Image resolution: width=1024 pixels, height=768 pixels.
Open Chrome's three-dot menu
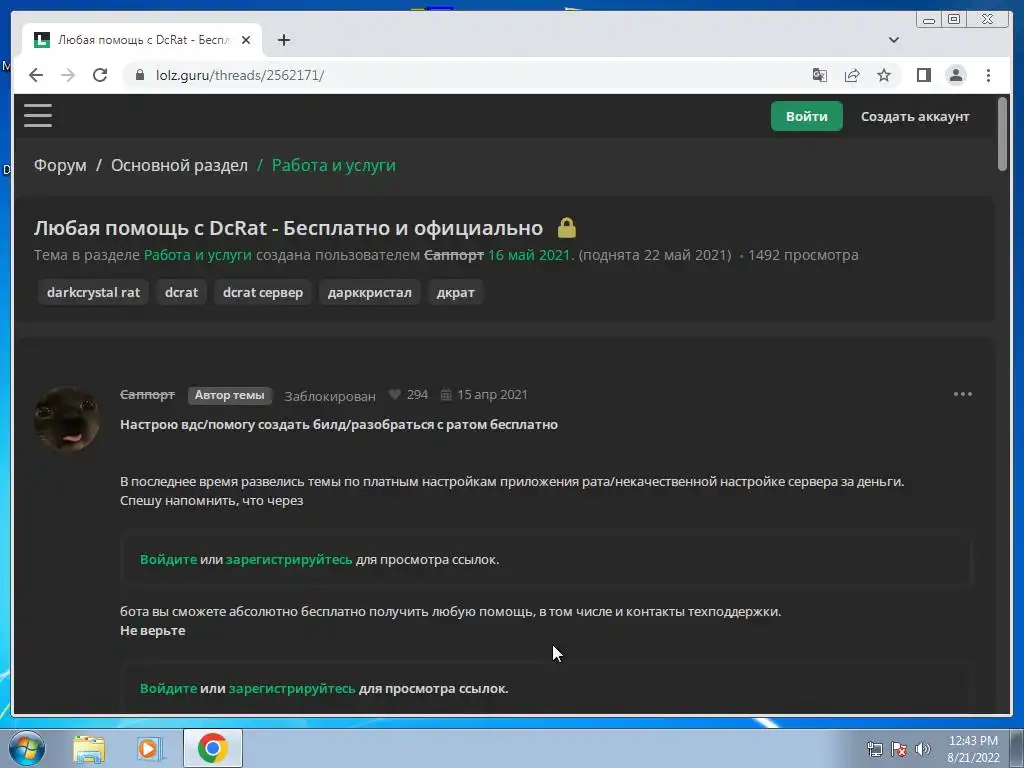click(x=988, y=75)
